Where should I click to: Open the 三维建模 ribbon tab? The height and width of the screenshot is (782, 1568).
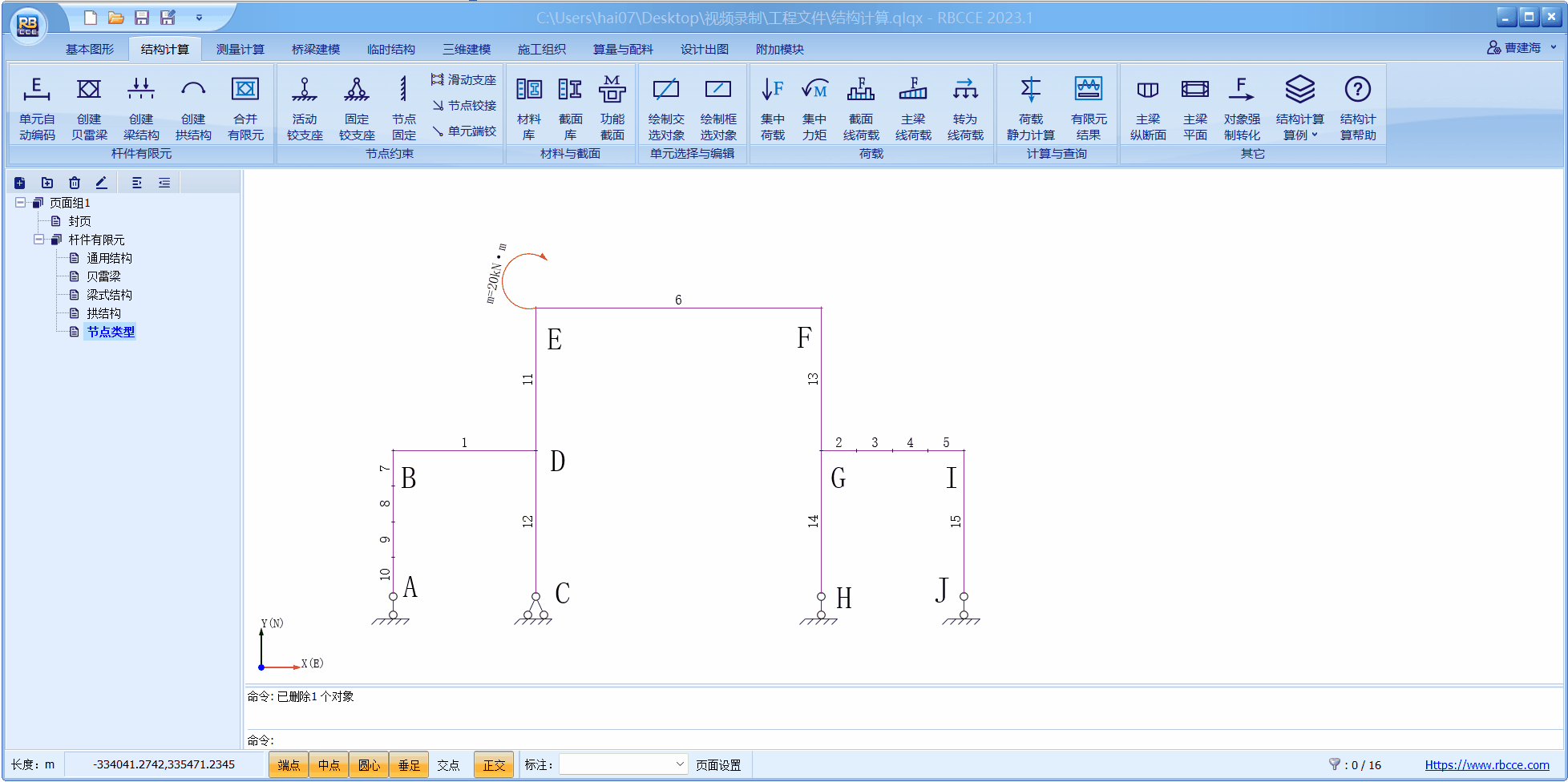[x=467, y=50]
